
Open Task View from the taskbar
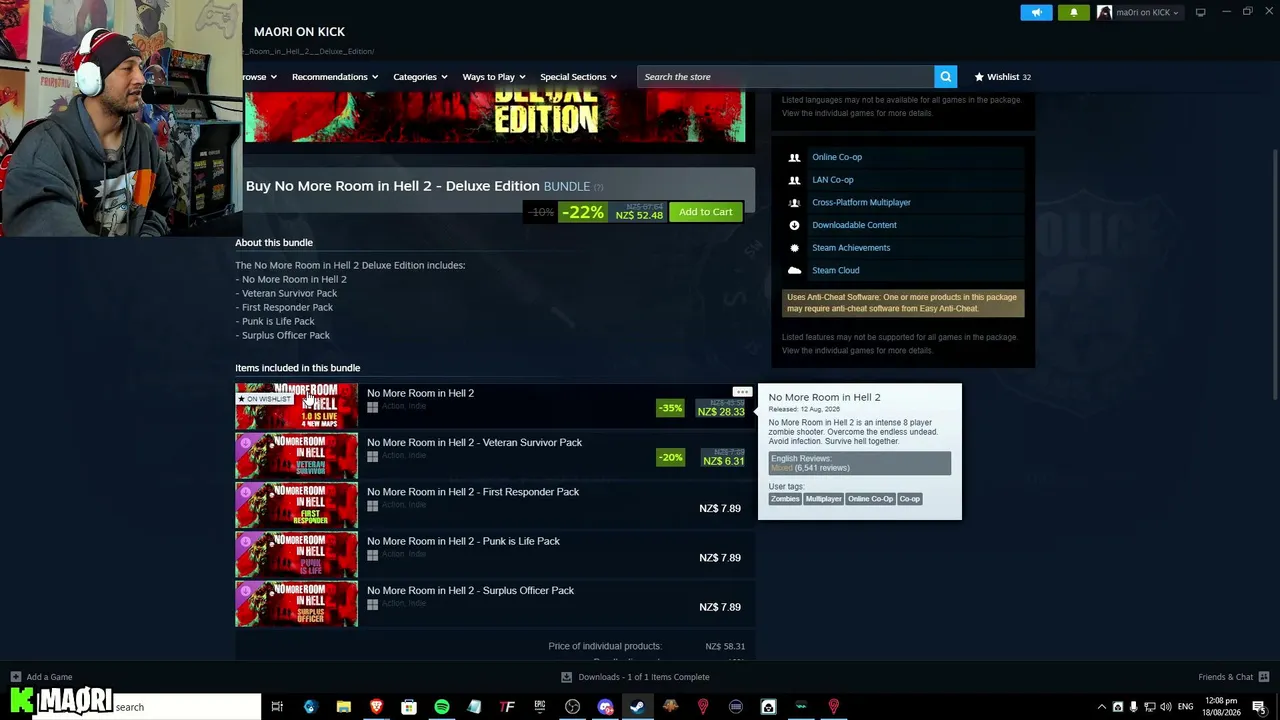pos(277,707)
